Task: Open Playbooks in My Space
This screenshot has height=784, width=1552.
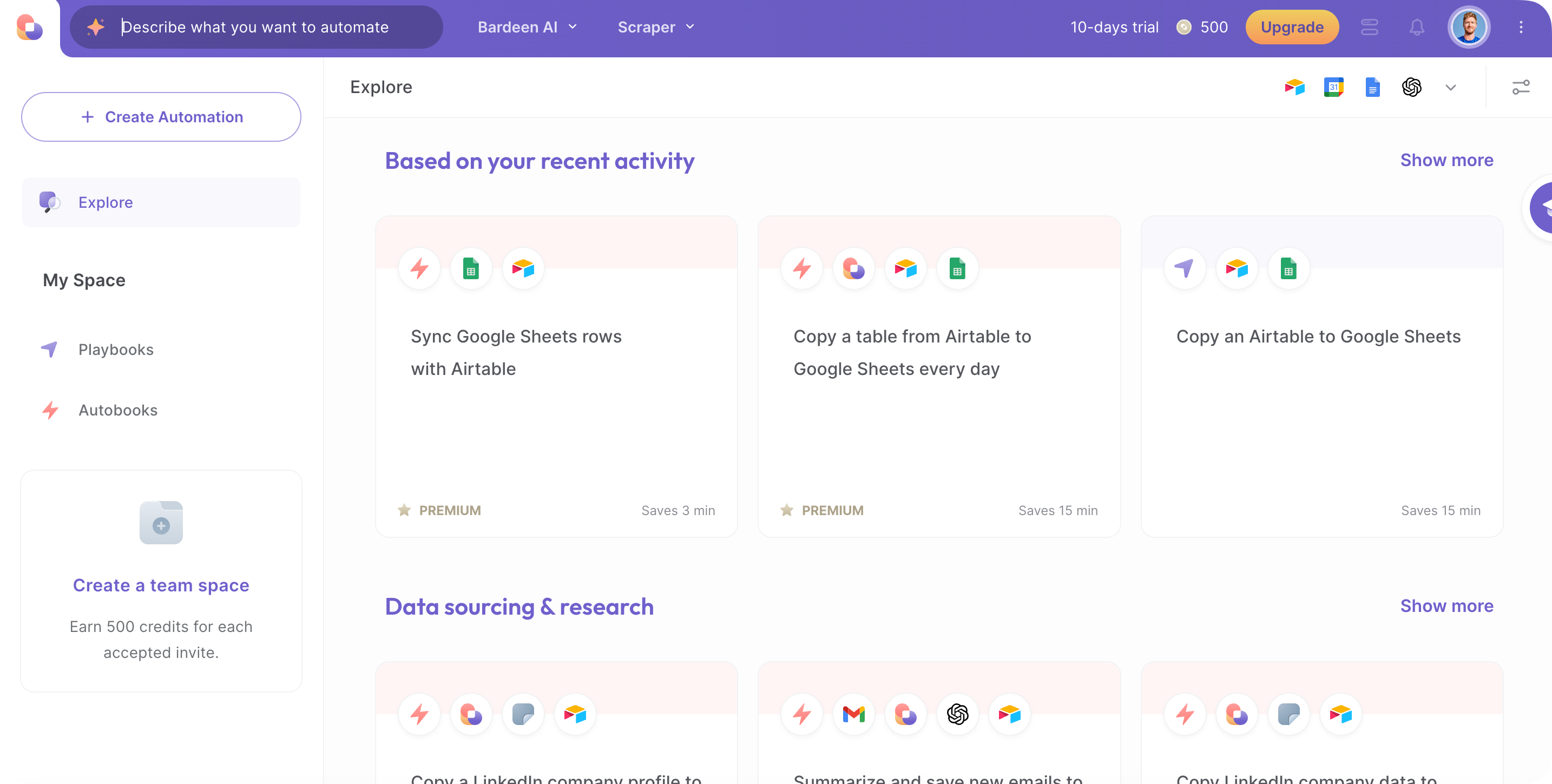Action: point(116,350)
